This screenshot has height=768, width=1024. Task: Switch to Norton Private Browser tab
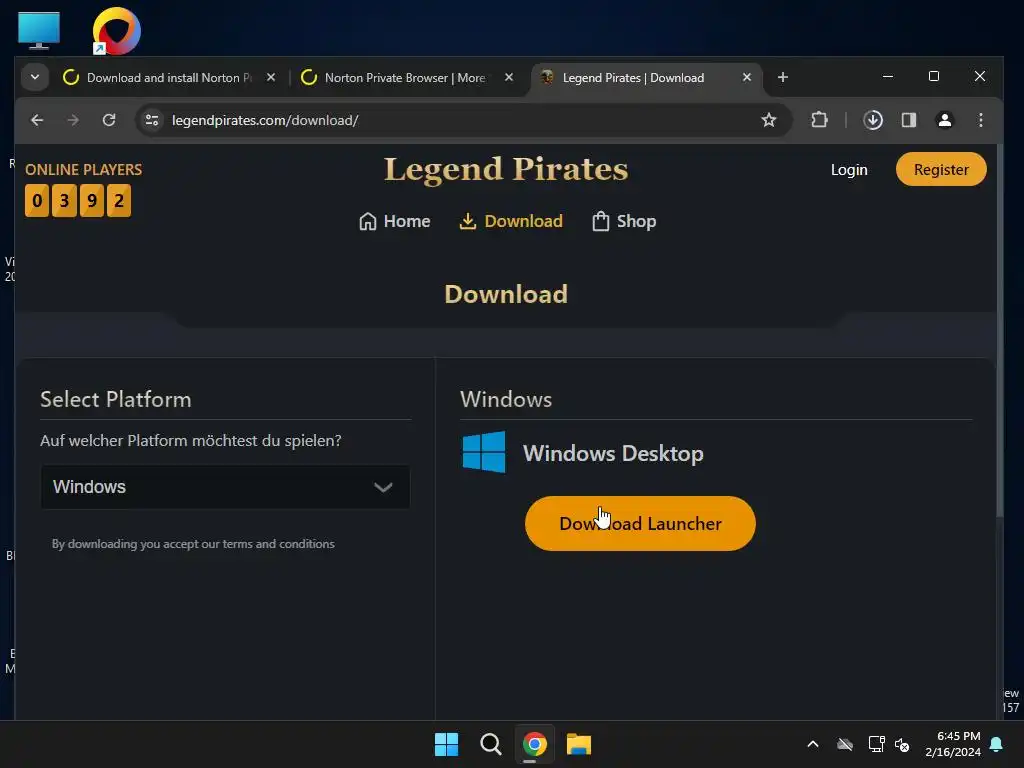(x=405, y=78)
